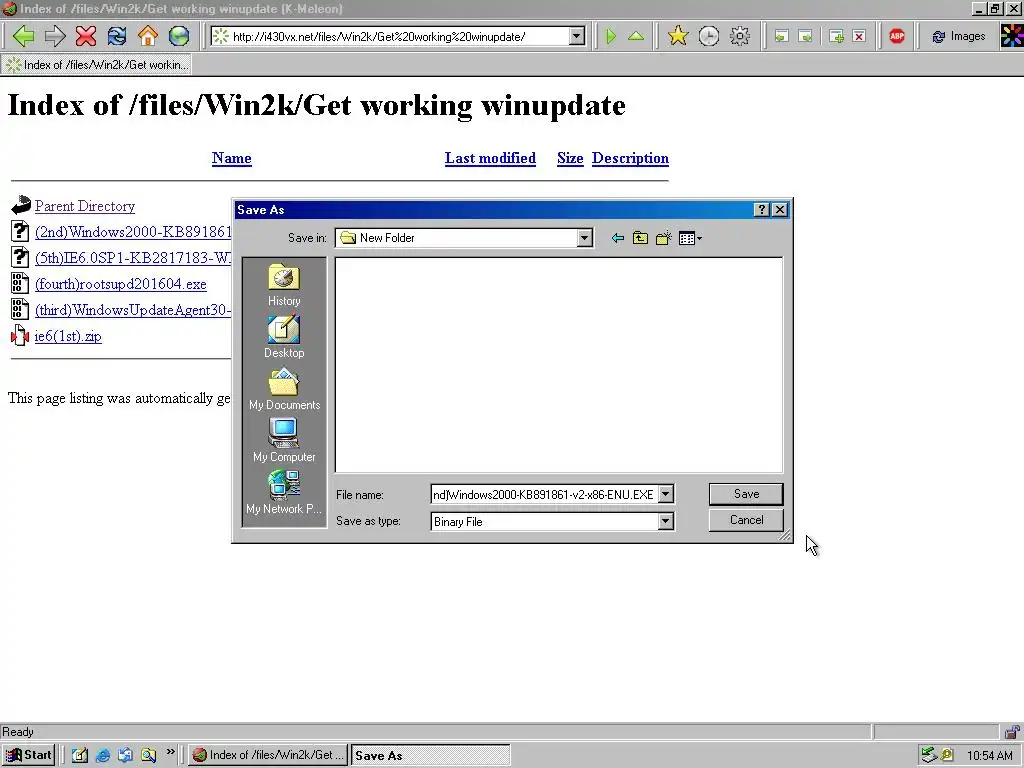The image size is (1024, 768).
Task: Click the green Up directory triangle icon
Action: click(x=635, y=36)
